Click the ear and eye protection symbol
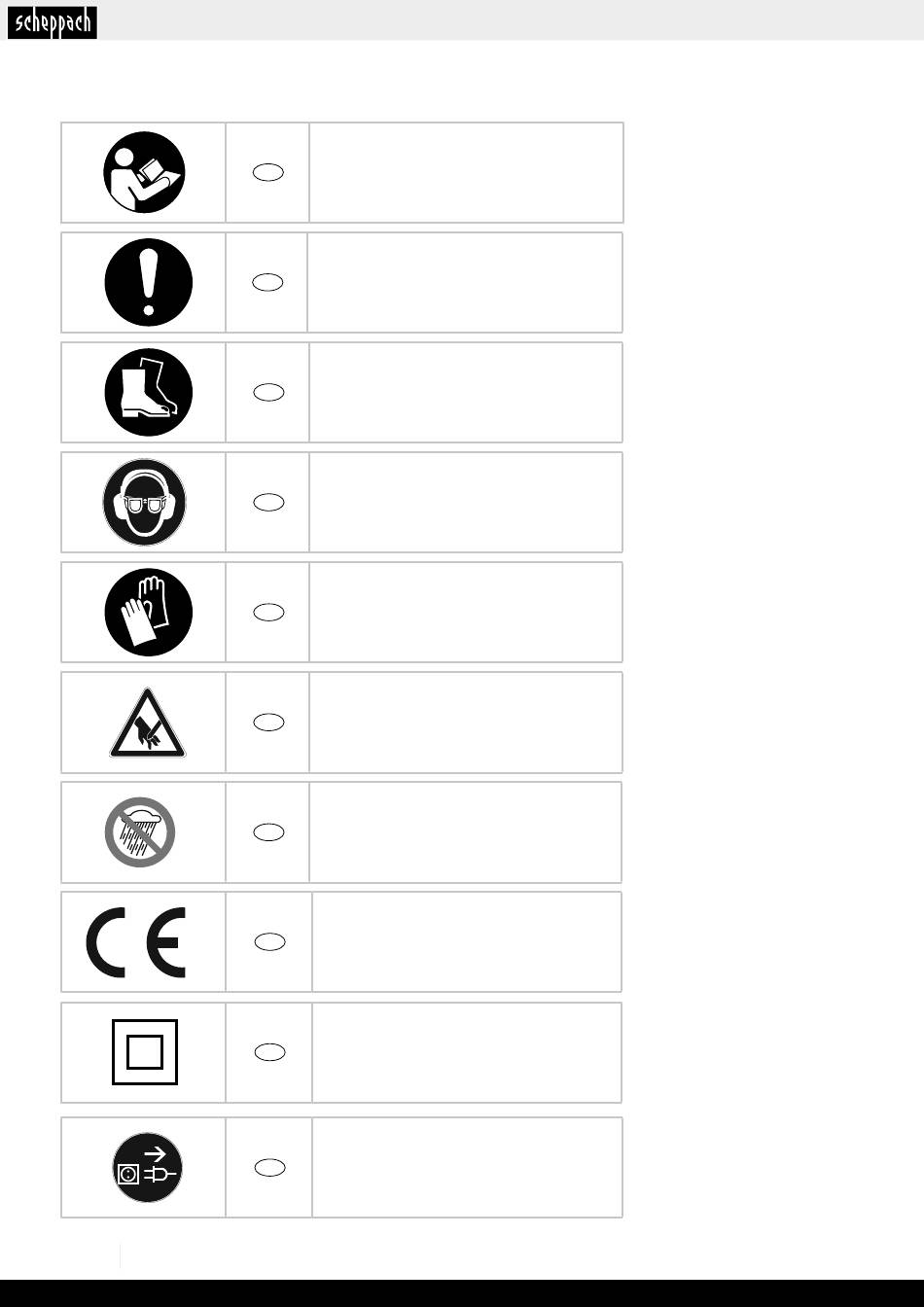Image resolution: width=924 pixels, height=1307 pixels. pos(144,502)
